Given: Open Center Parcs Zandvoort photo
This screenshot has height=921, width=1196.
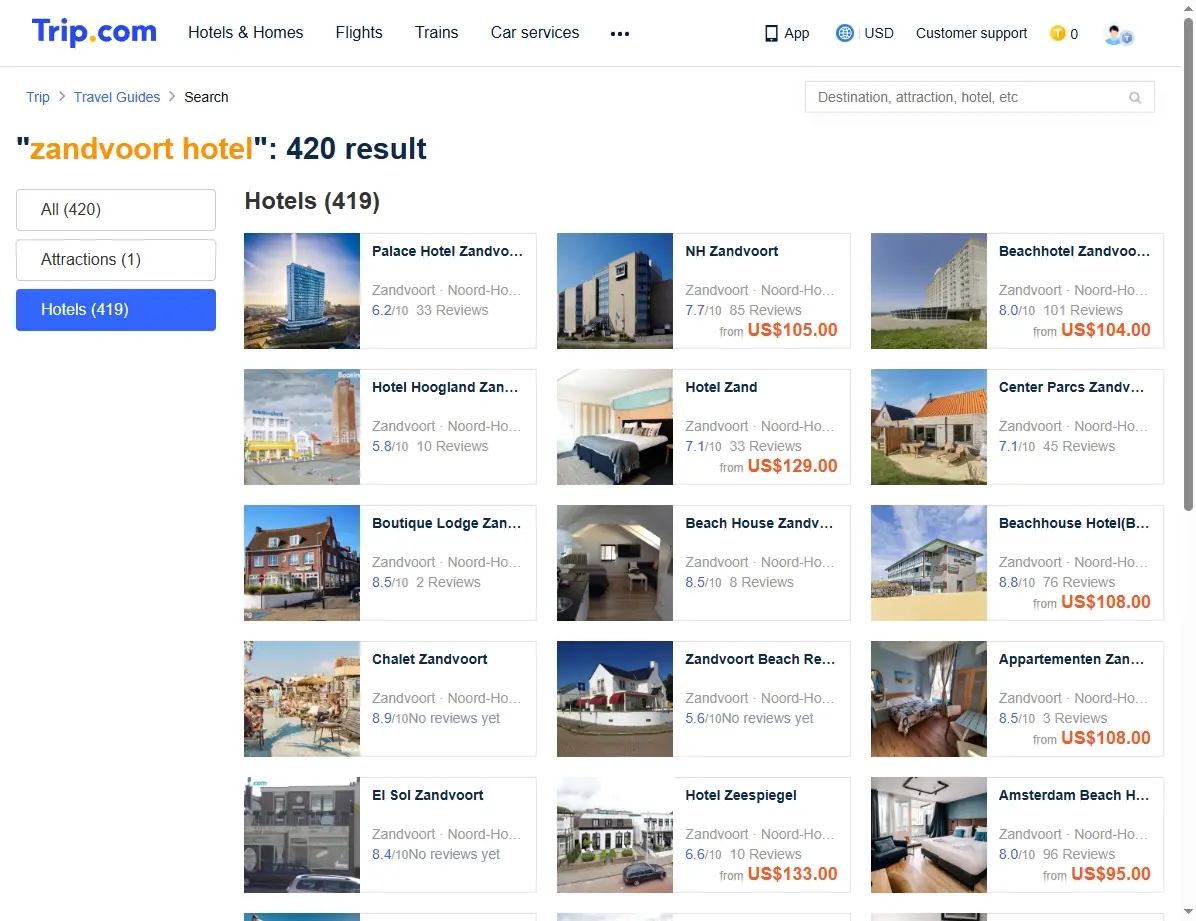Looking at the screenshot, I should point(929,427).
